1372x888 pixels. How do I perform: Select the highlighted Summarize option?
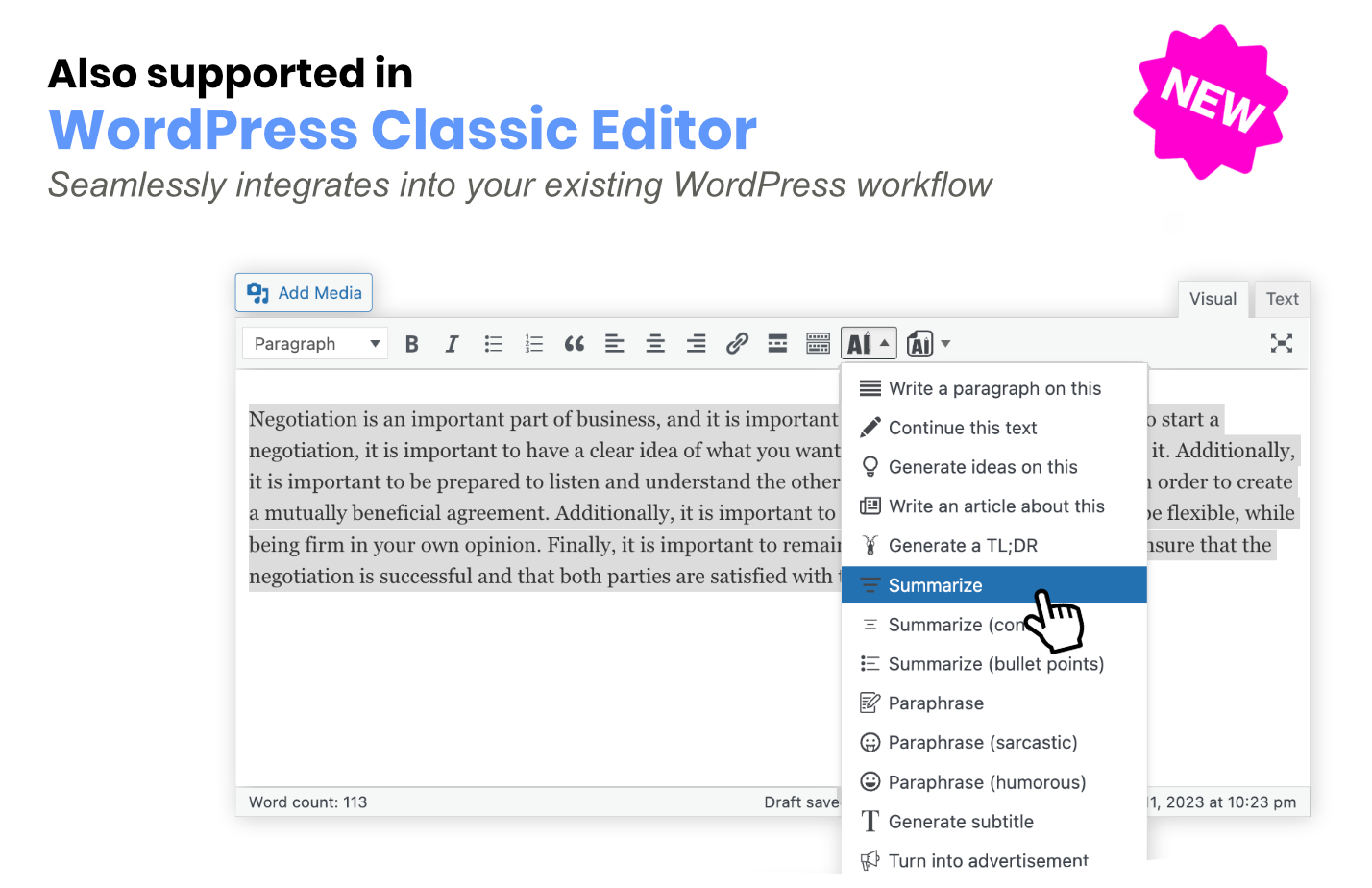tap(994, 585)
